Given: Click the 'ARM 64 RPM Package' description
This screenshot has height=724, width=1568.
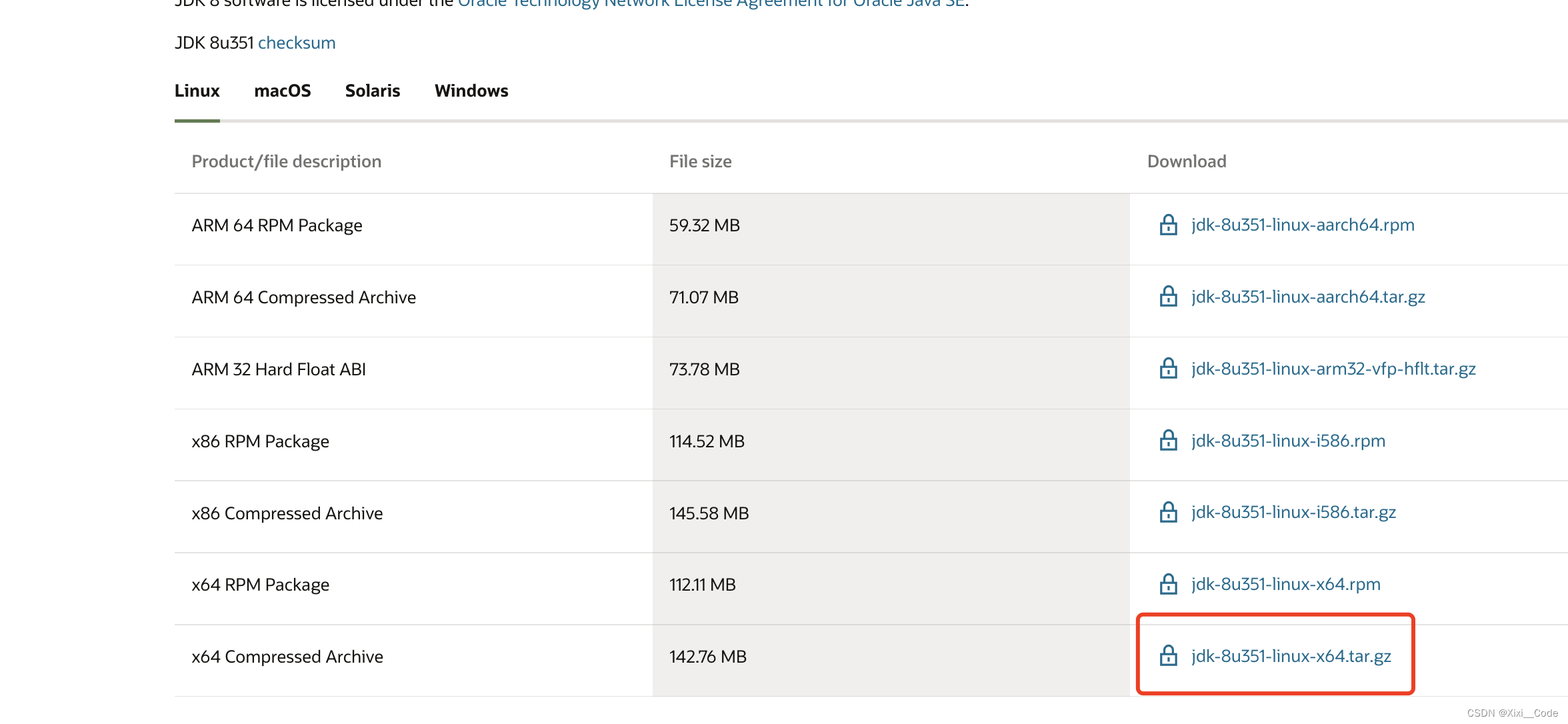Looking at the screenshot, I should point(277,225).
